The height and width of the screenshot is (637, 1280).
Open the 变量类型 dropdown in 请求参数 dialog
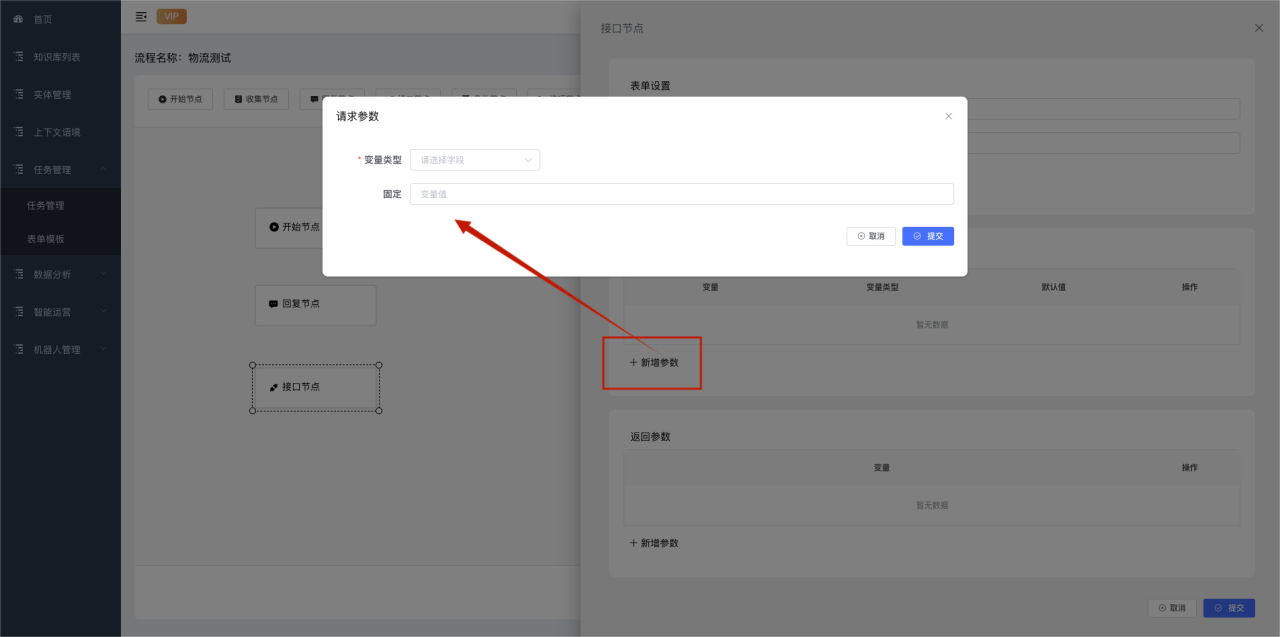[x=475, y=160]
